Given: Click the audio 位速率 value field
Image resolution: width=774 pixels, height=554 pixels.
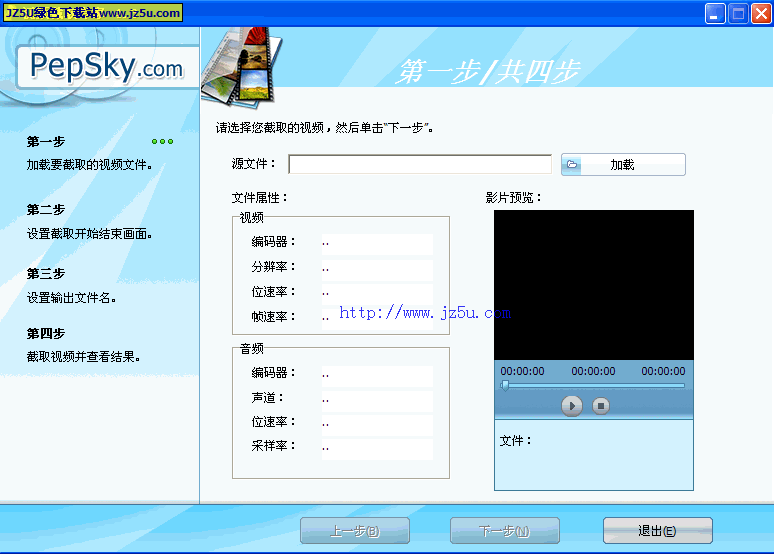Looking at the screenshot, I should click(377, 424).
